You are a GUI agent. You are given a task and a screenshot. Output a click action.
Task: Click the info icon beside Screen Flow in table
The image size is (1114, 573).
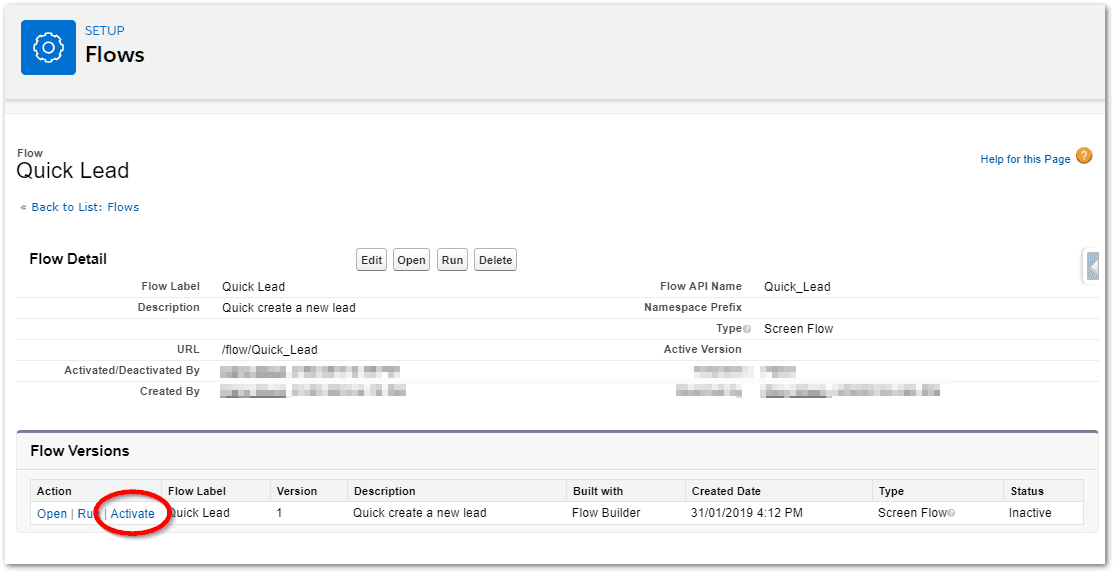pos(950,514)
